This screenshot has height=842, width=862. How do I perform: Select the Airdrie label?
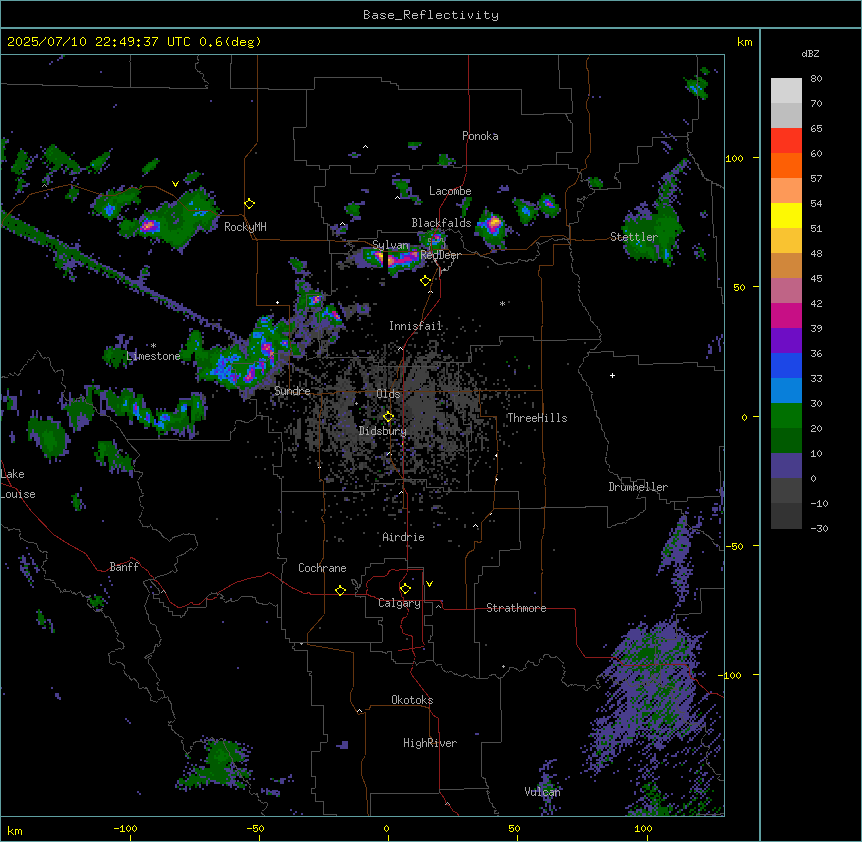403,537
